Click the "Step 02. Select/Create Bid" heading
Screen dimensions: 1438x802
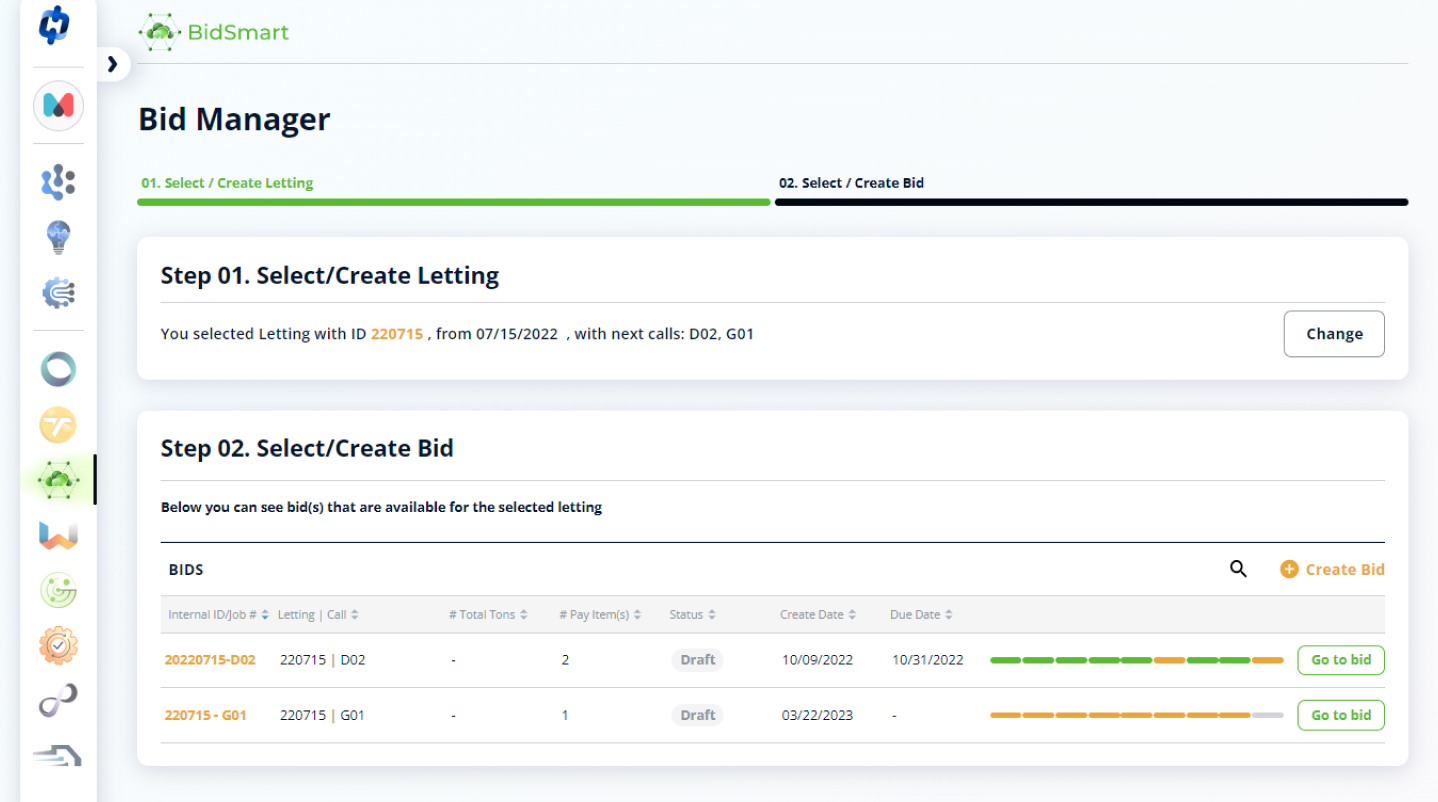click(307, 448)
